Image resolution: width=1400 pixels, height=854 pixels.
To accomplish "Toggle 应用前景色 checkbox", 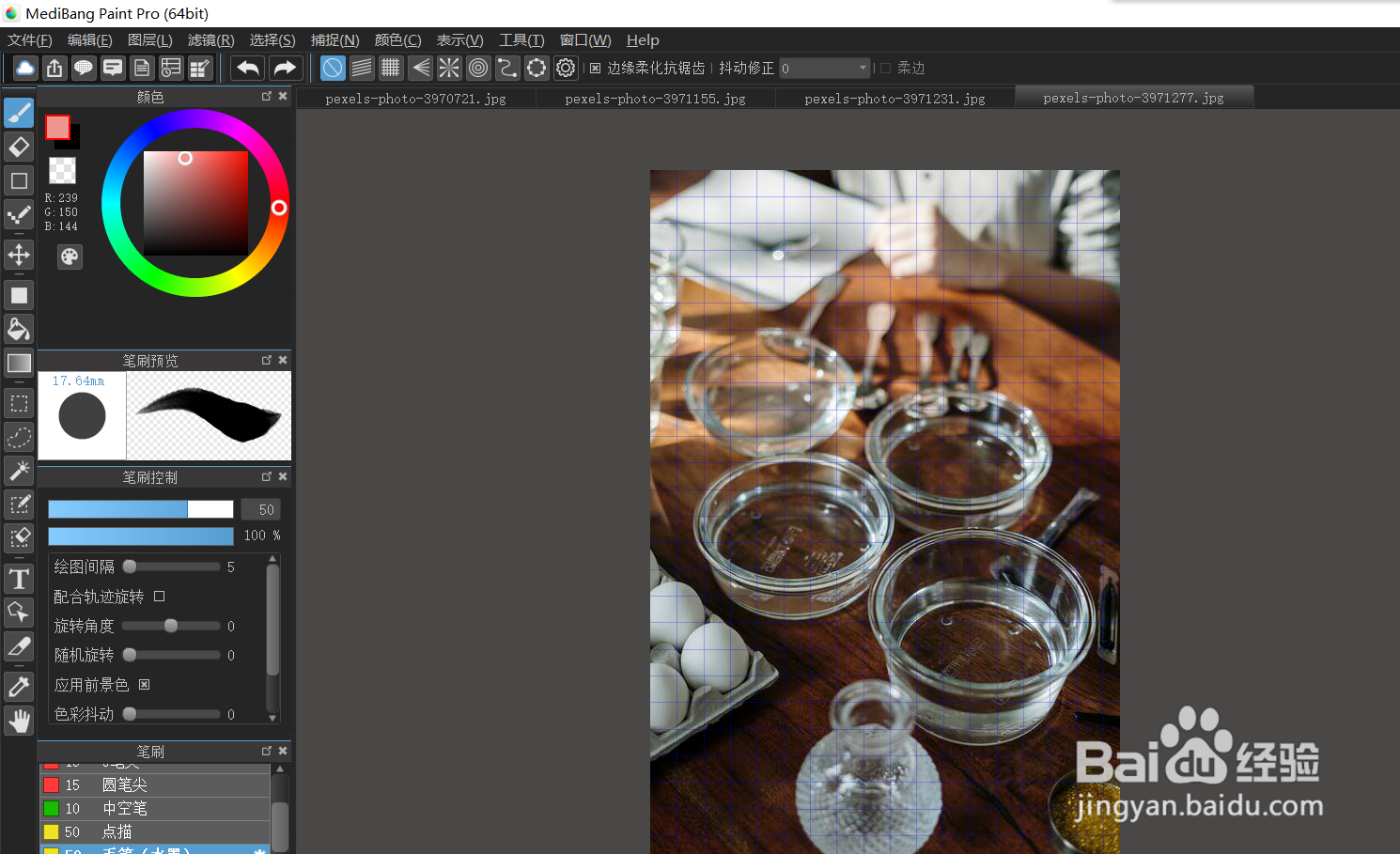I will tap(144, 685).
